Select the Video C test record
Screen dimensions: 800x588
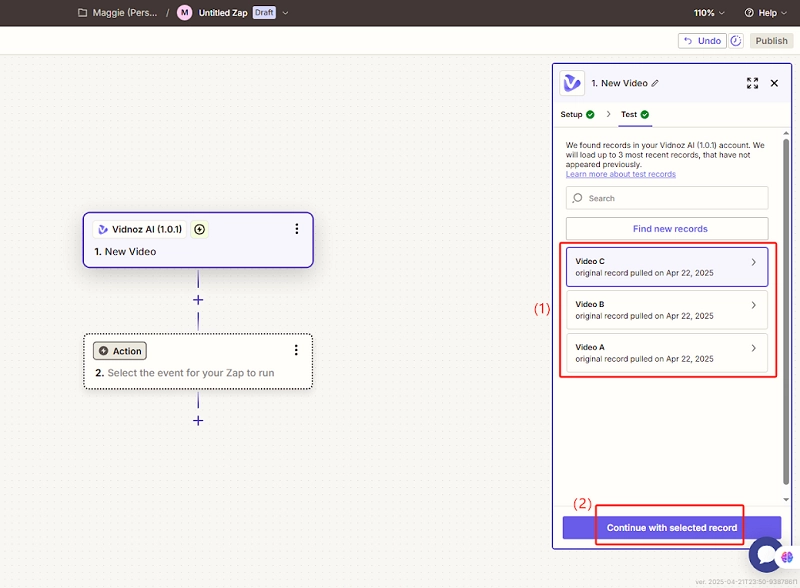click(666, 266)
